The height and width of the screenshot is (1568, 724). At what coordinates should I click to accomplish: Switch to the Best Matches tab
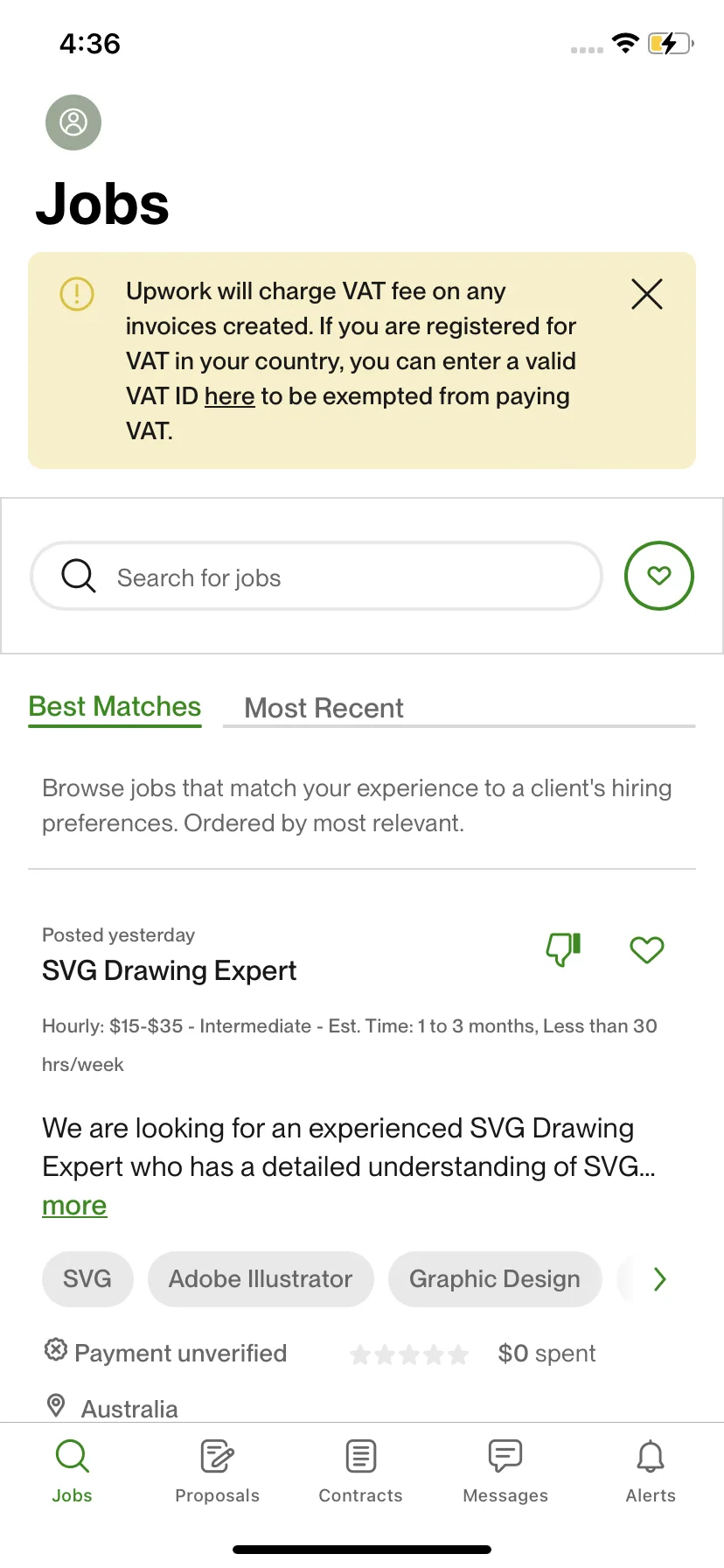pyautogui.click(x=115, y=707)
